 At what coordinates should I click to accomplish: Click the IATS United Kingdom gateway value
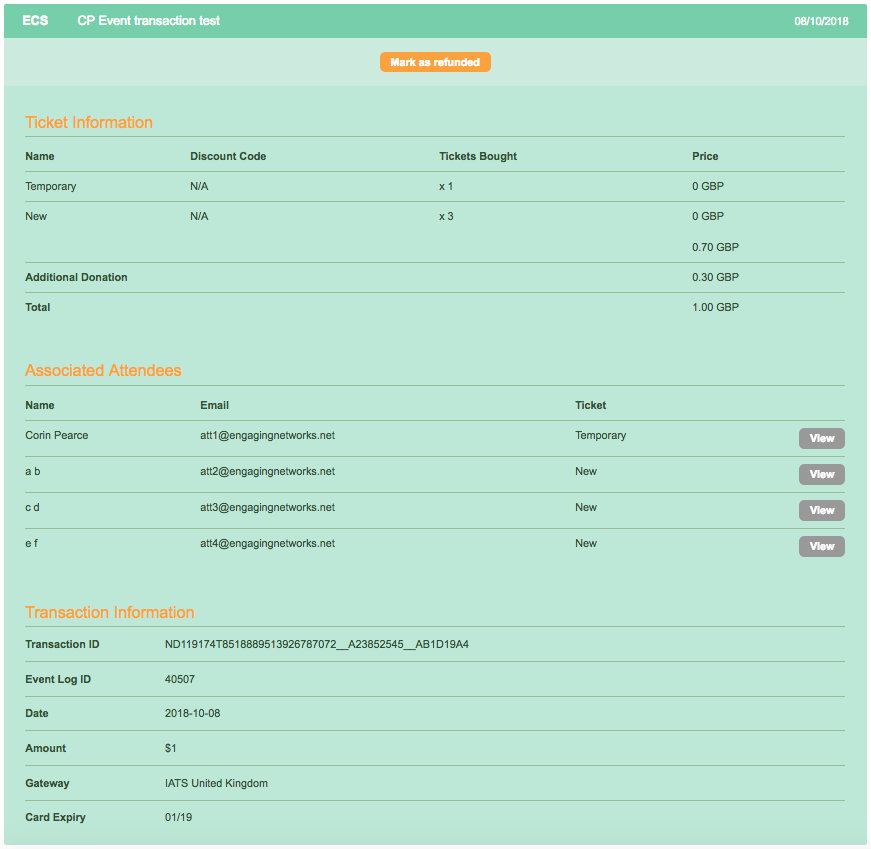[x=216, y=784]
